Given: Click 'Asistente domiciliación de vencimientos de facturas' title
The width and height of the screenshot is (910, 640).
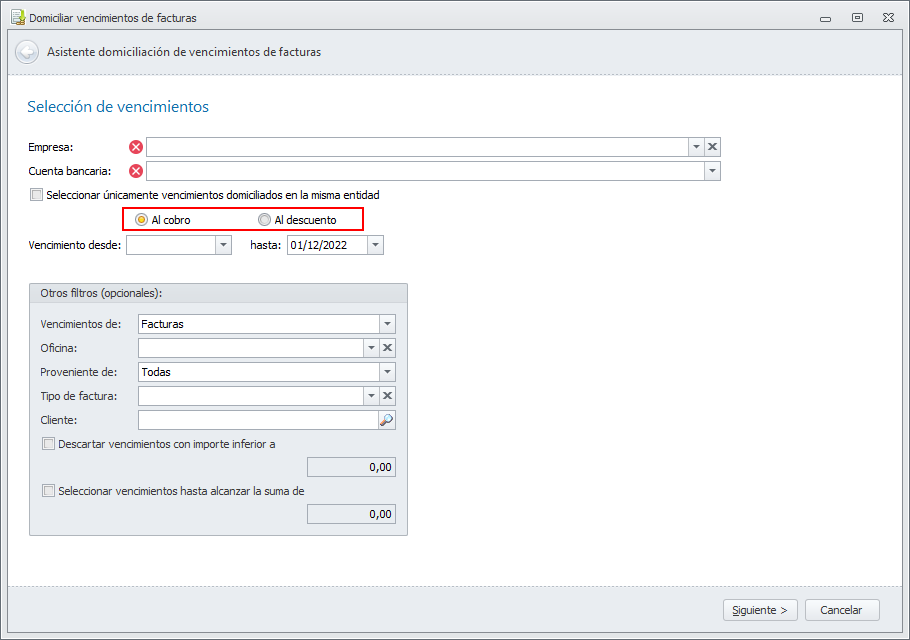Looking at the screenshot, I should pos(184,52).
